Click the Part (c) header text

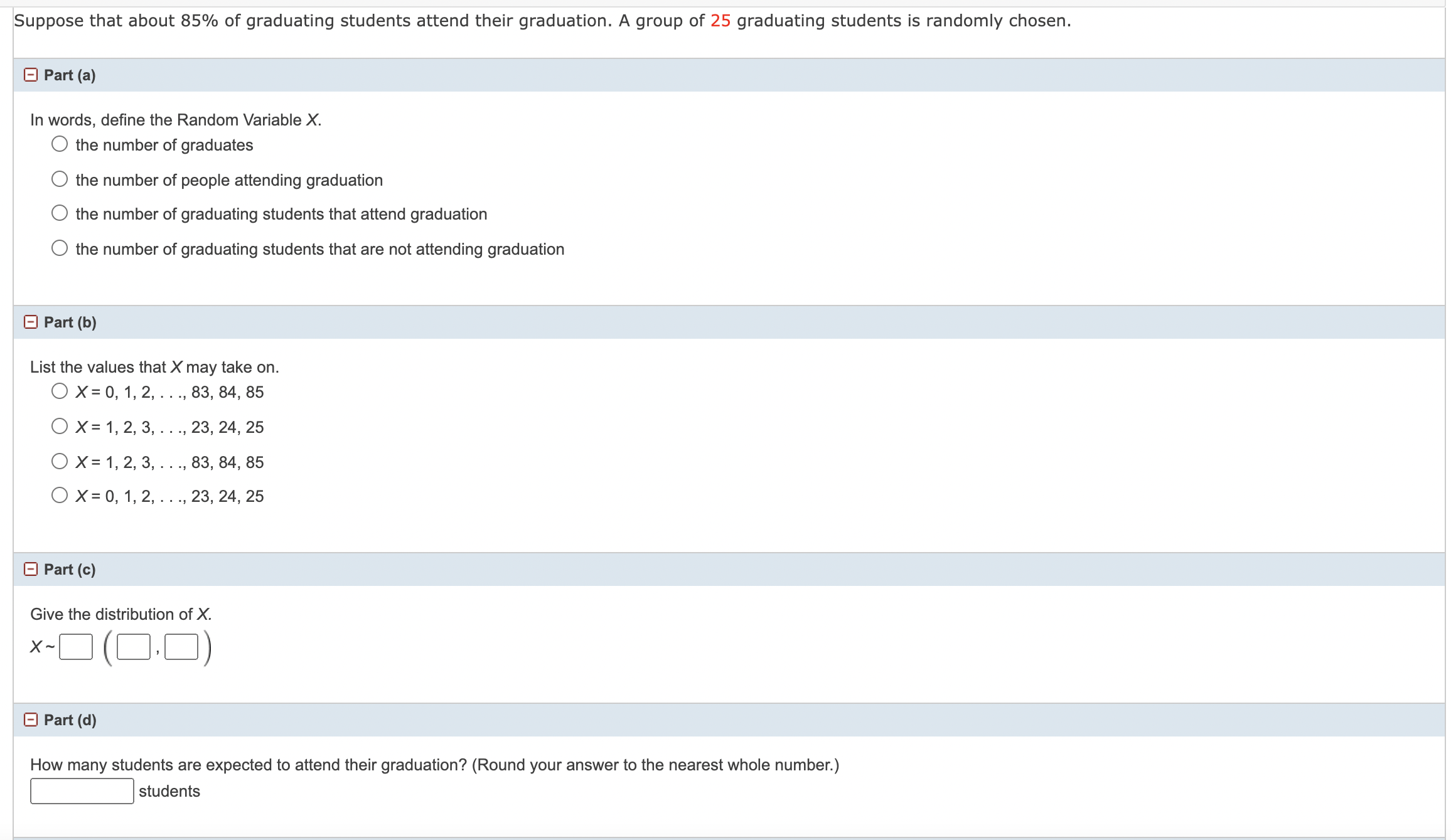69,569
